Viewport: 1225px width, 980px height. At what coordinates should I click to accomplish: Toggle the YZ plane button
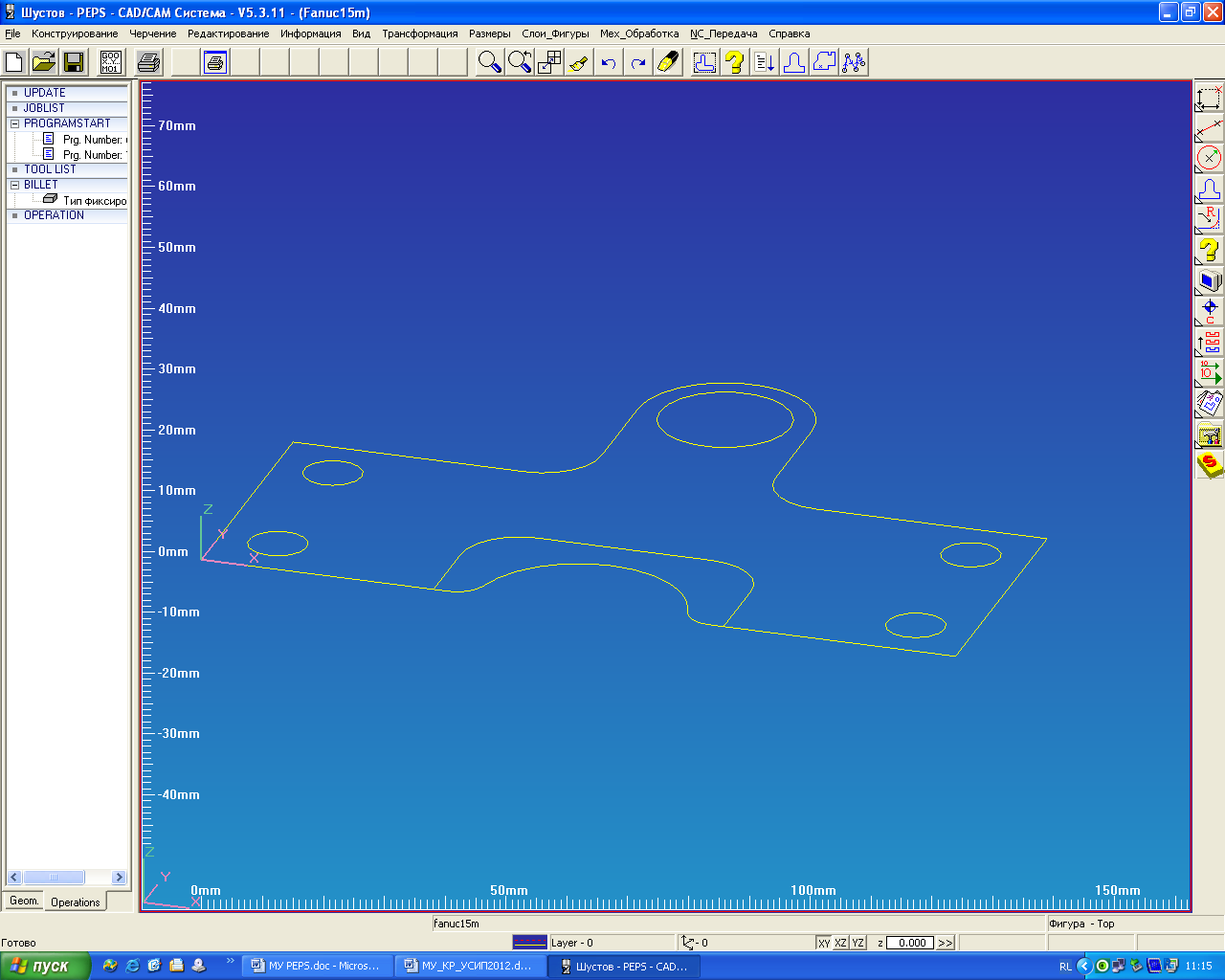[858, 943]
